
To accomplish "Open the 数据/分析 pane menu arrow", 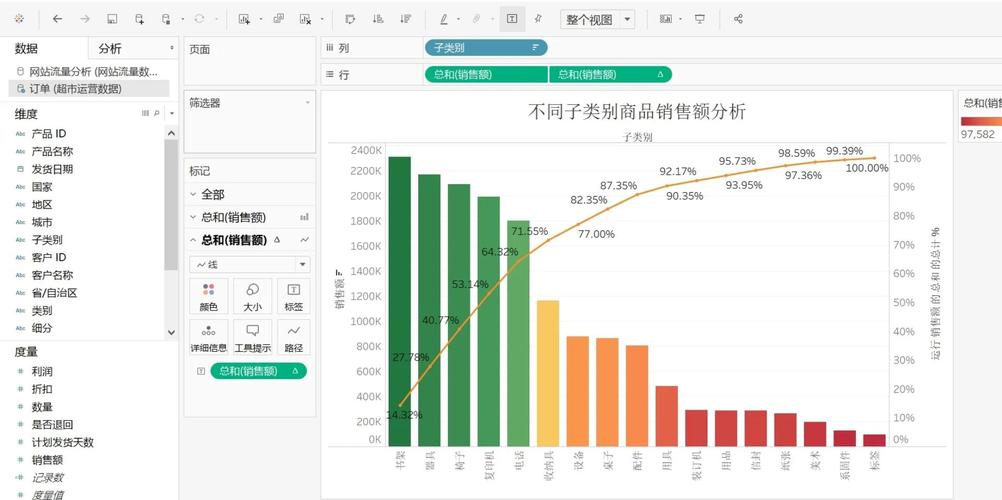I will click(x=171, y=49).
